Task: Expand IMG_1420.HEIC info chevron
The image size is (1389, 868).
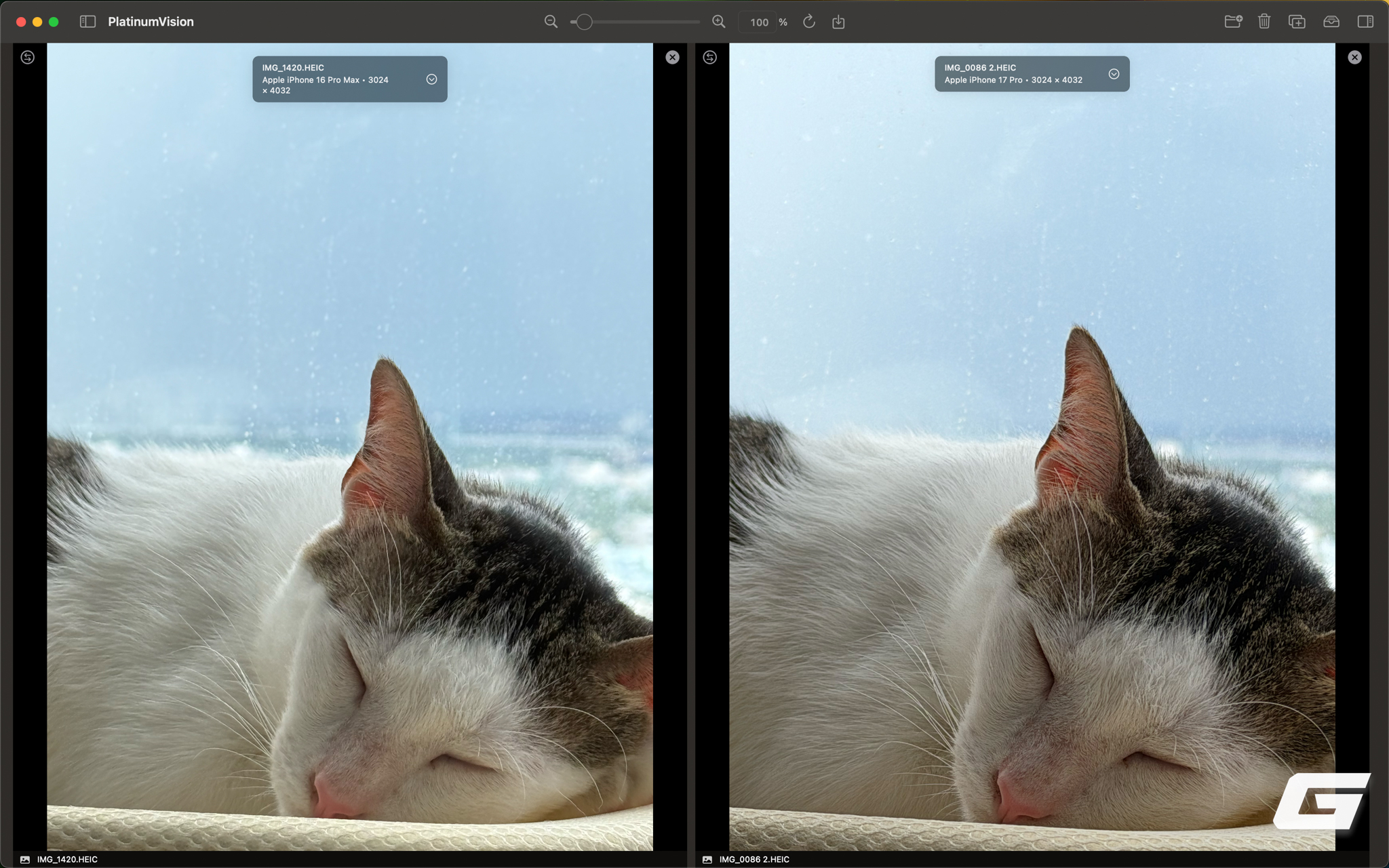Action: [431, 79]
